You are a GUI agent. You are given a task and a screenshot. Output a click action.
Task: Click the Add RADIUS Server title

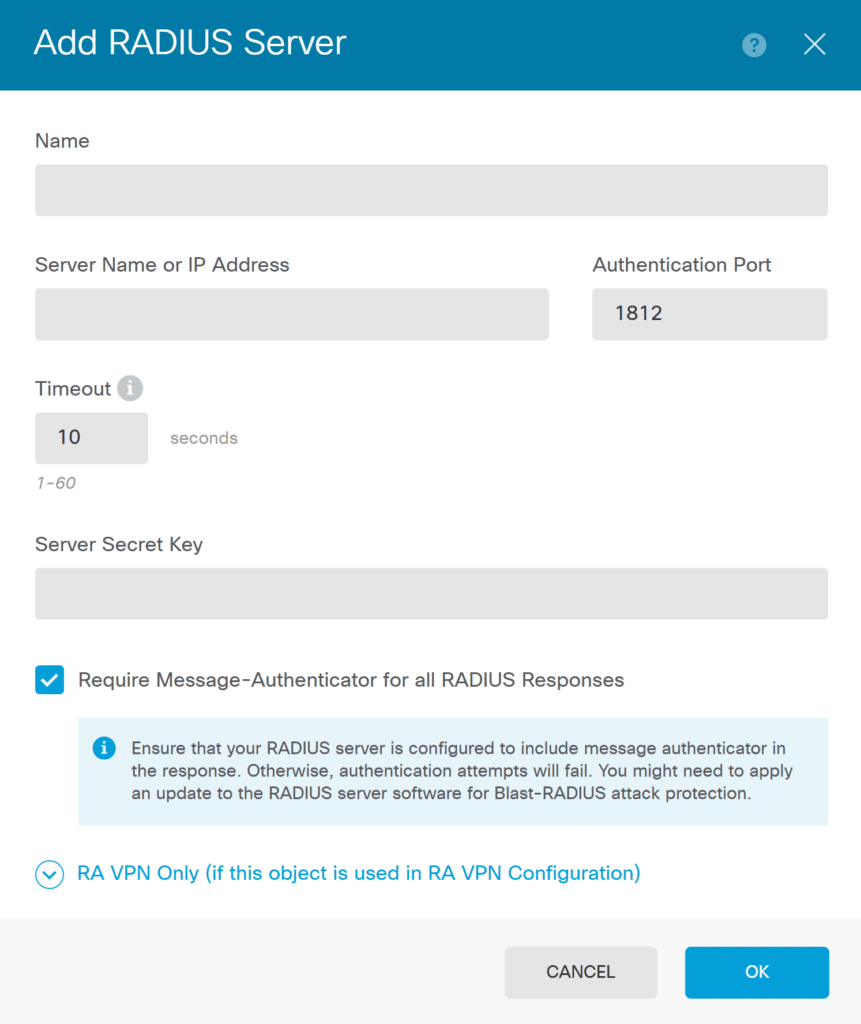pos(189,44)
